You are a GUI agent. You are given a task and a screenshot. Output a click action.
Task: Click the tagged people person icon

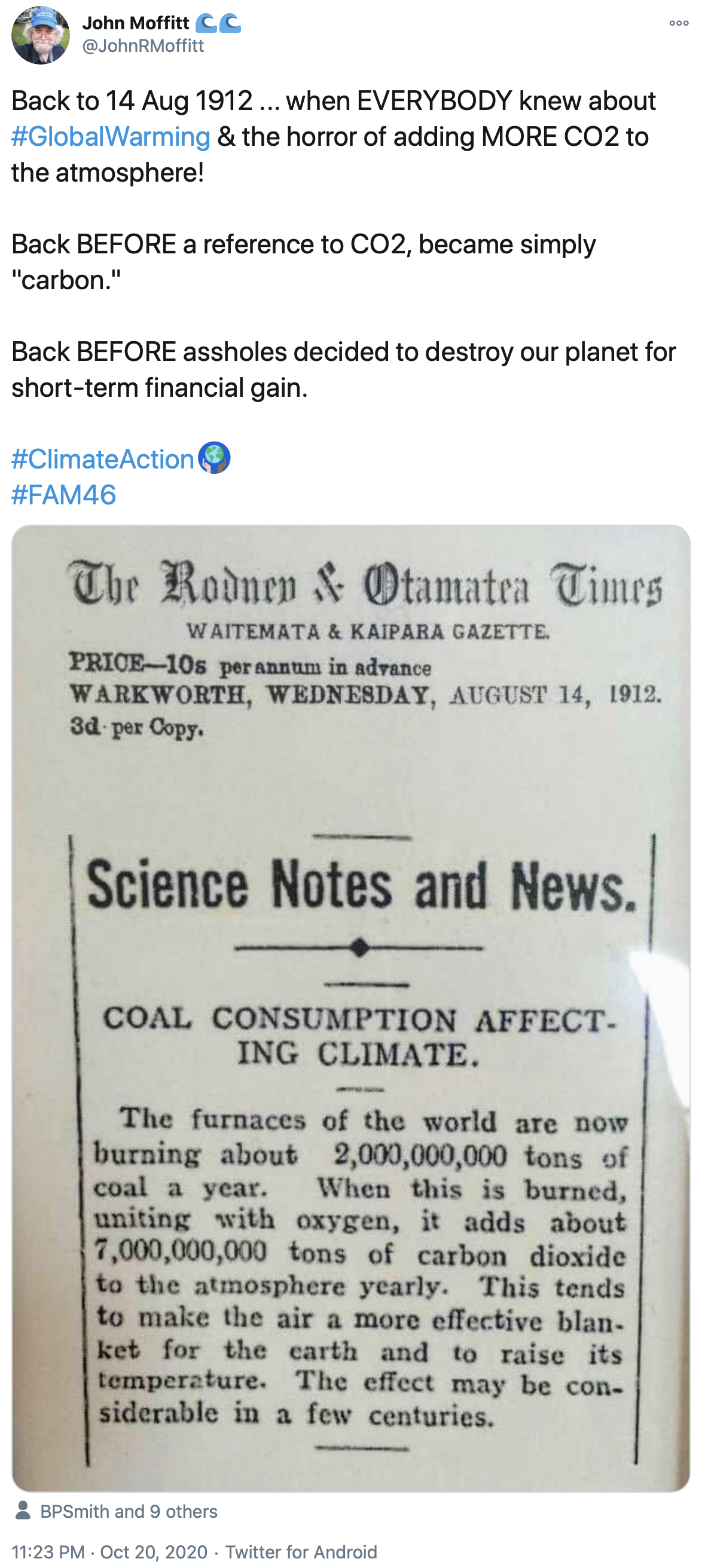23,1511
